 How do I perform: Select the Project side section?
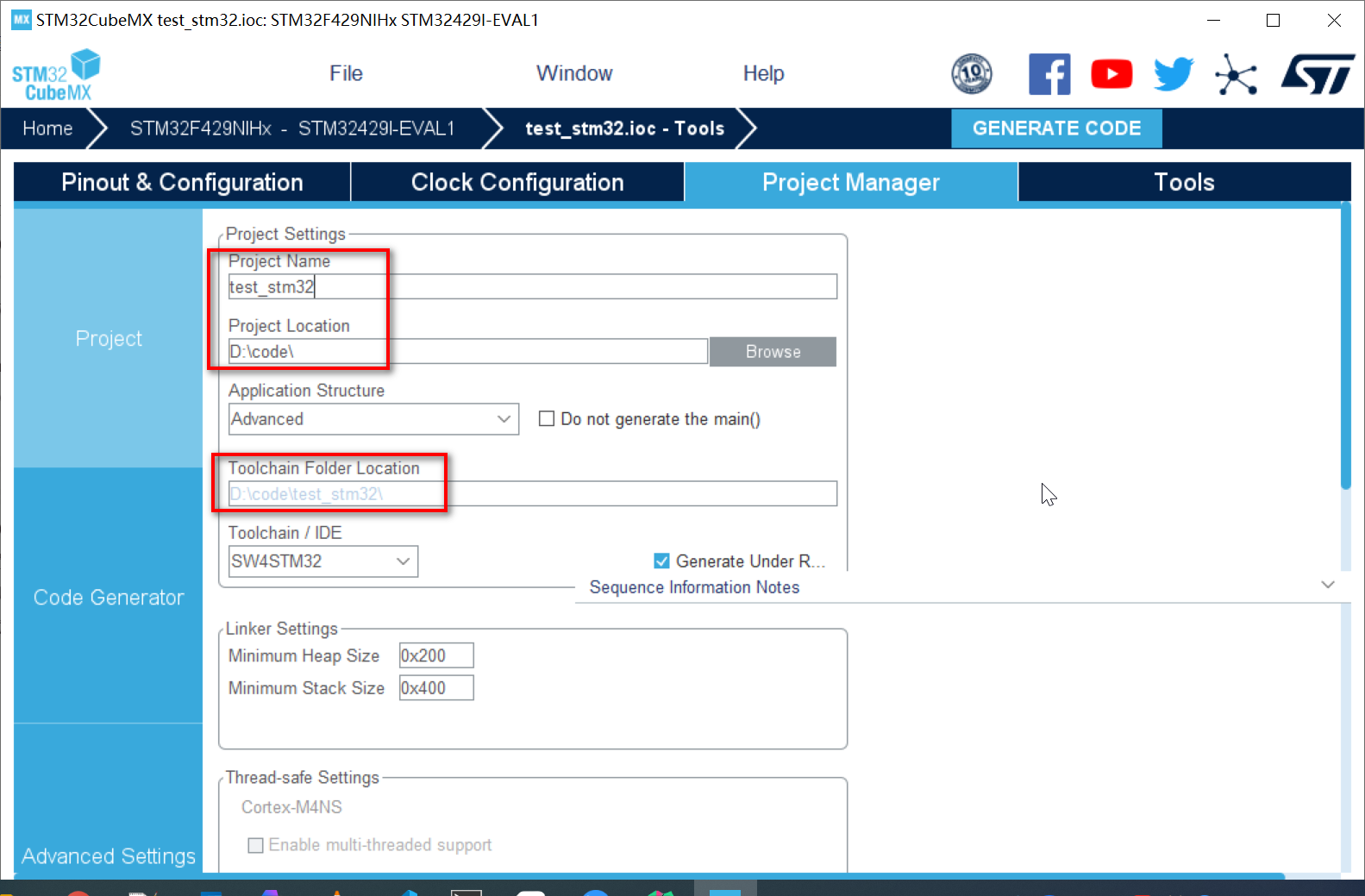108,338
